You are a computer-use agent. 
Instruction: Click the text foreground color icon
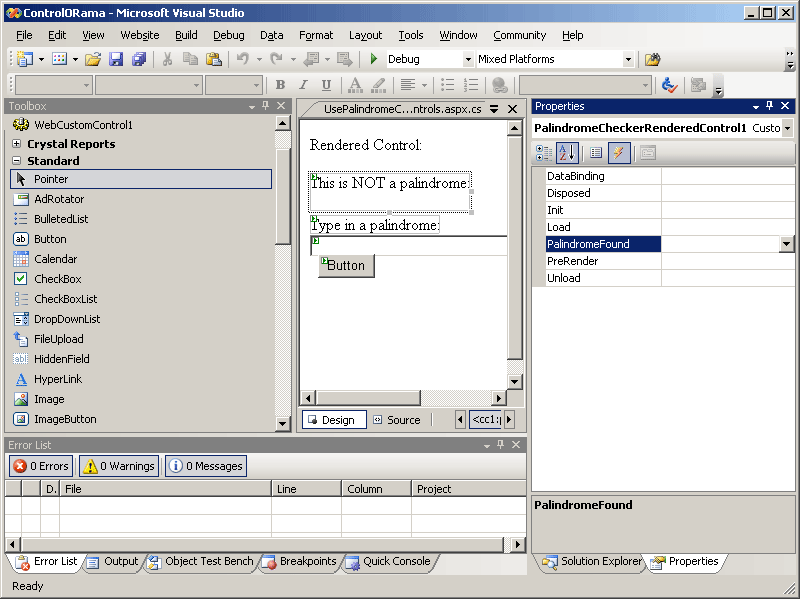355,86
